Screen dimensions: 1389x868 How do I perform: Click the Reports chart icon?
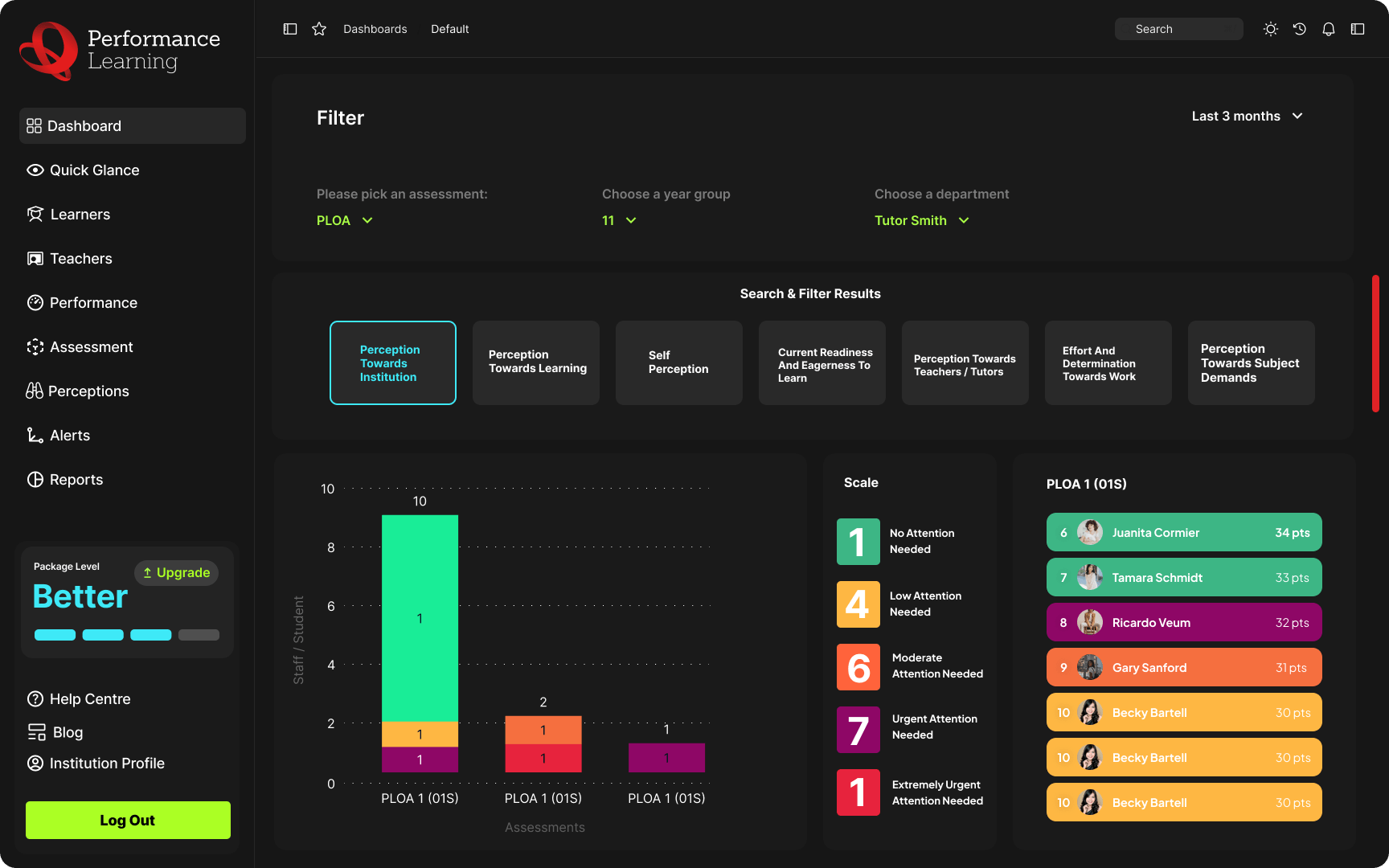[x=35, y=480]
